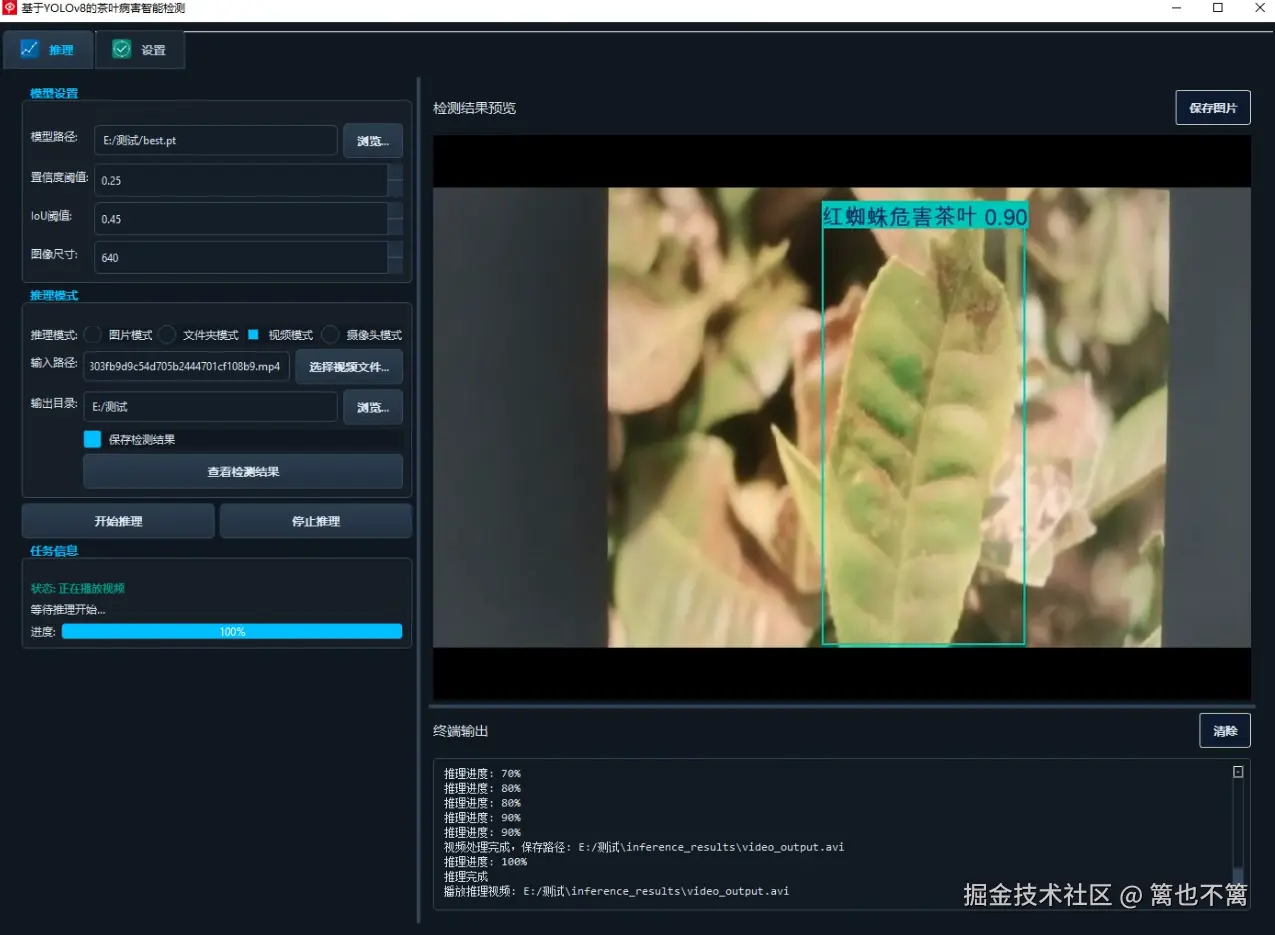
Task: Open the 设置 tab
Action: point(140,49)
